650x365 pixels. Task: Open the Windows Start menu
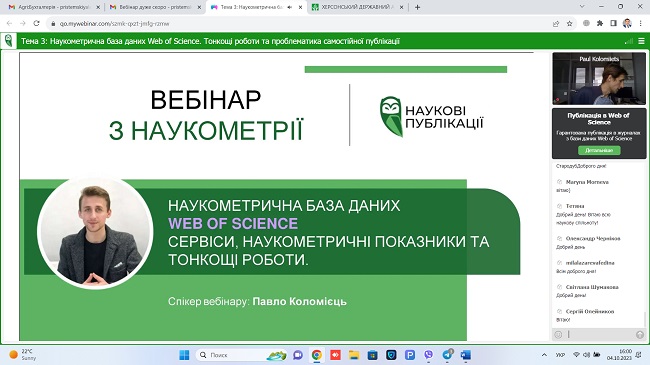pyautogui.click(x=184, y=355)
